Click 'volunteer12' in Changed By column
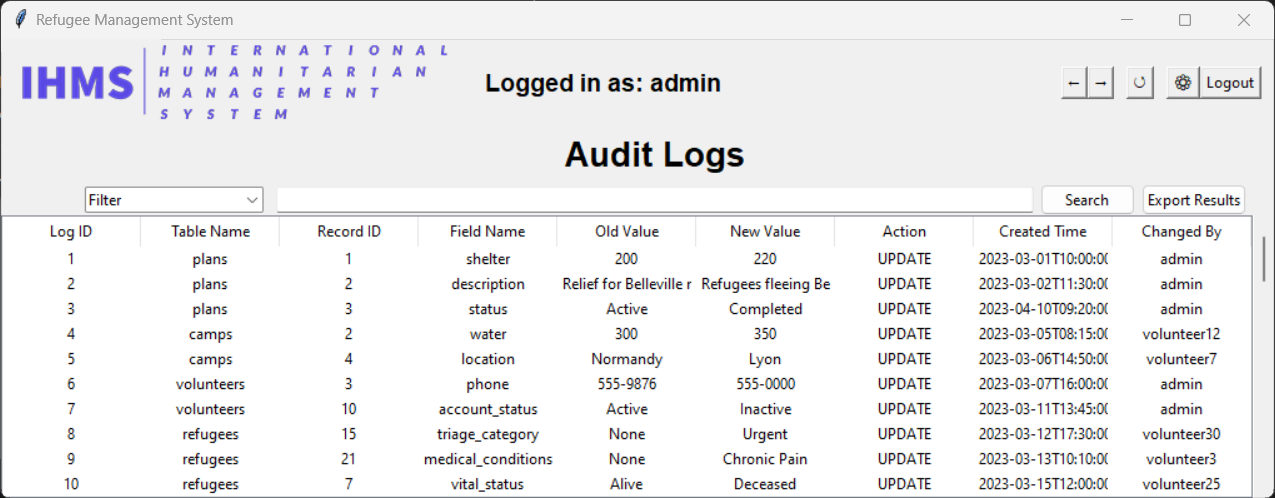Screen dimensions: 1275x498 pyautogui.click(x=1181, y=334)
